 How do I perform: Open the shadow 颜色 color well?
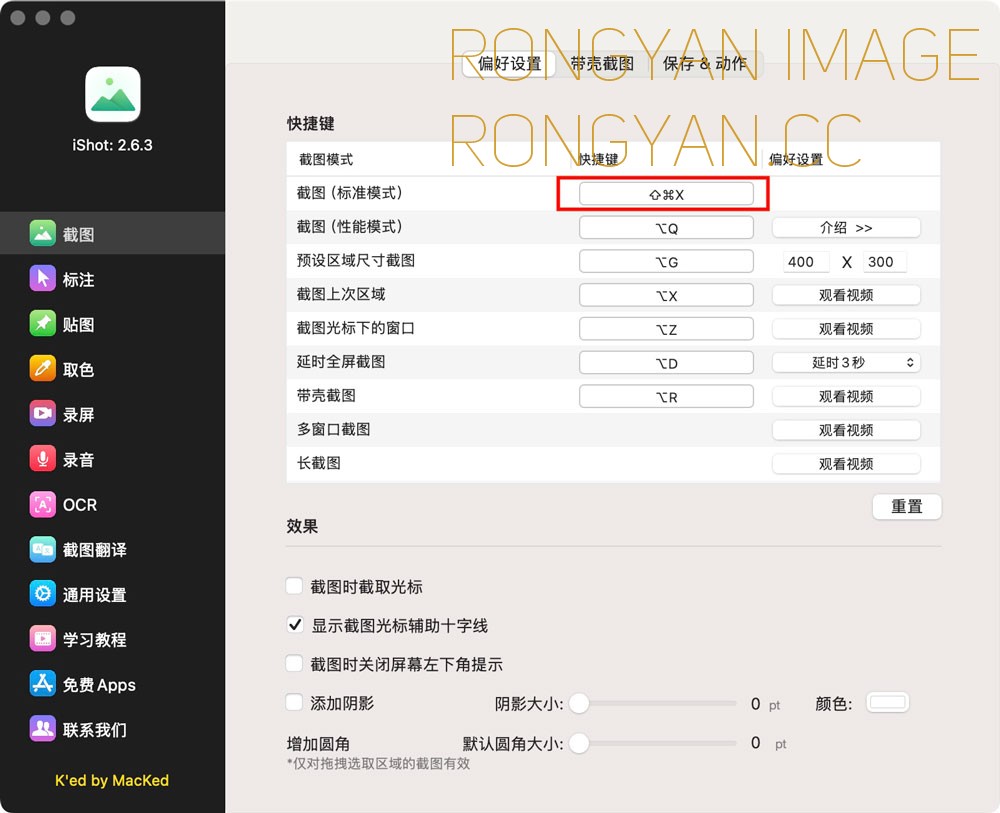[888, 703]
